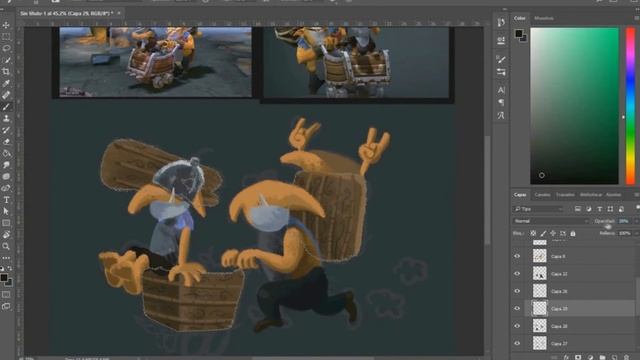Image resolution: width=640 pixels, height=360 pixels.
Task: Create a new layer
Action: click(614, 357)
